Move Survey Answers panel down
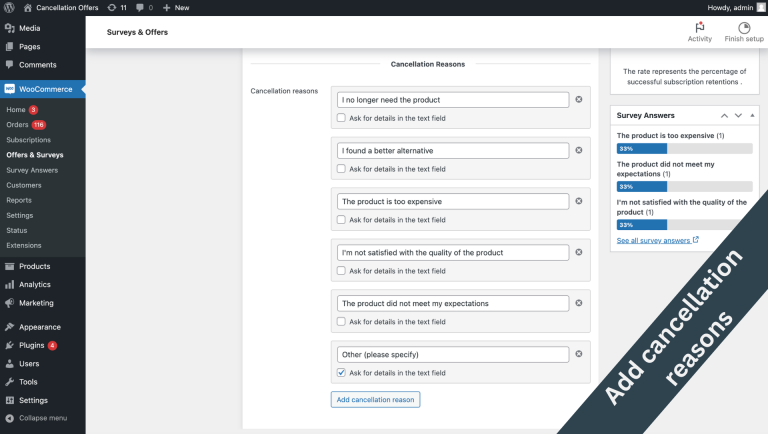This screenshot has width=768, height=434. pos(738,116)
